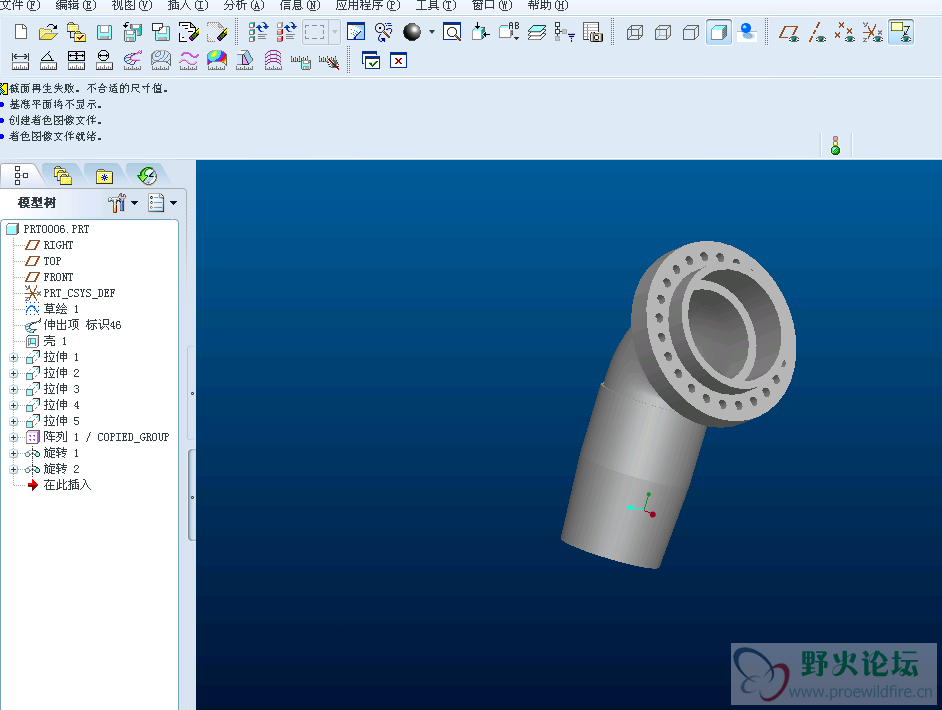Open the 编辑(E) menu

[x=76, y=5]
